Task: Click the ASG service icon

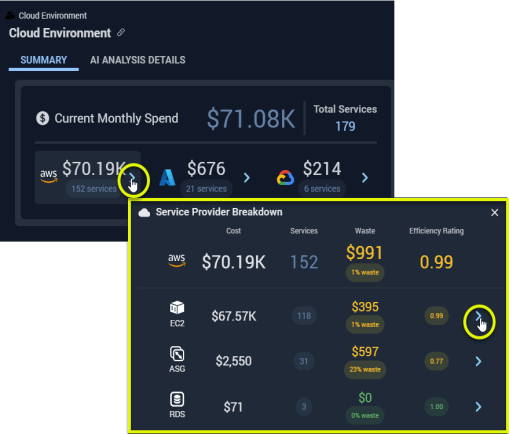Action: point(177,354)
